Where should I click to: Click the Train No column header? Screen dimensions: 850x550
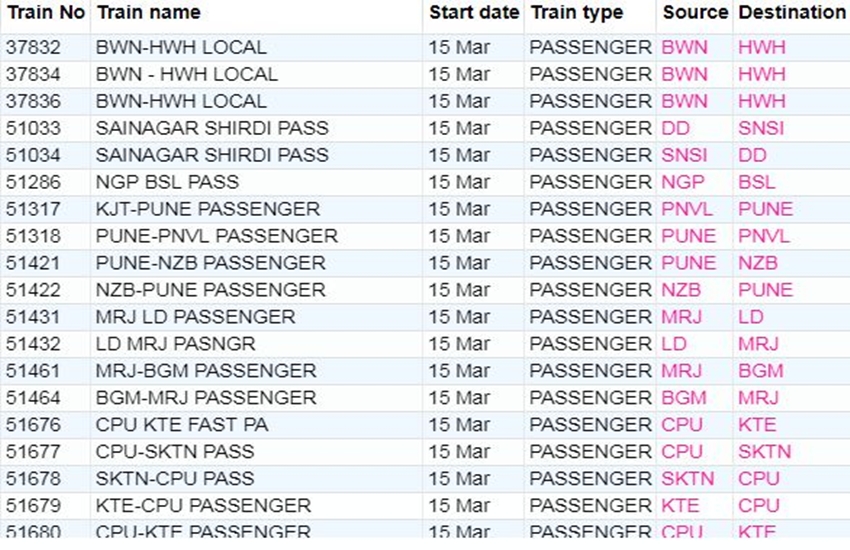click(44, 13)
